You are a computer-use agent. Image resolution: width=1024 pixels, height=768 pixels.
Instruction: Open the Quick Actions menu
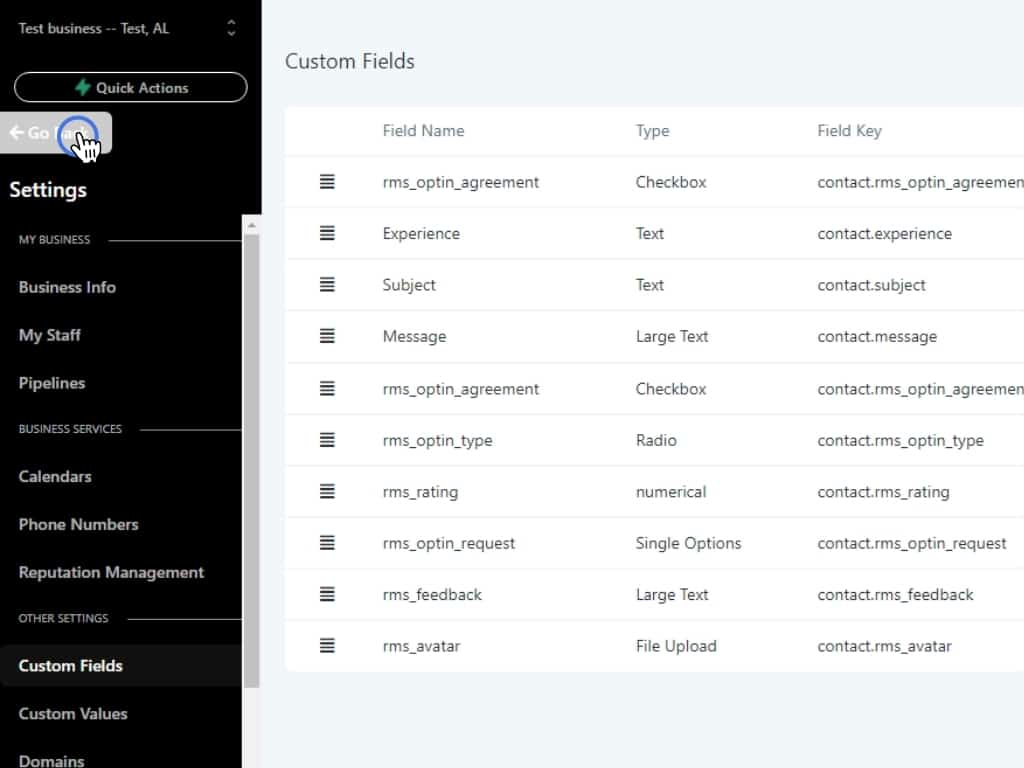click(x=130, y=87)
